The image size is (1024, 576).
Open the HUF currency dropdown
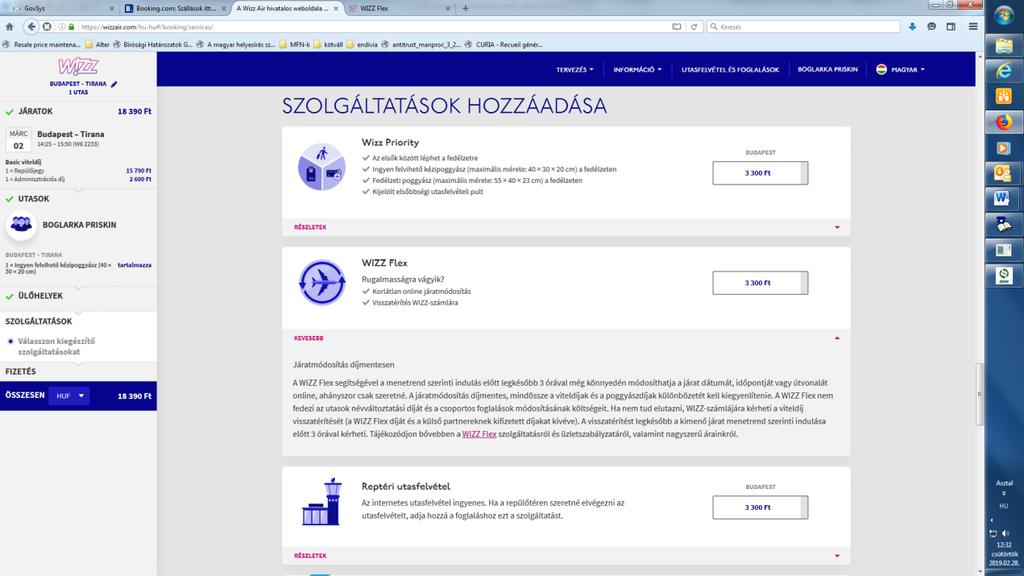pos(69,396)
